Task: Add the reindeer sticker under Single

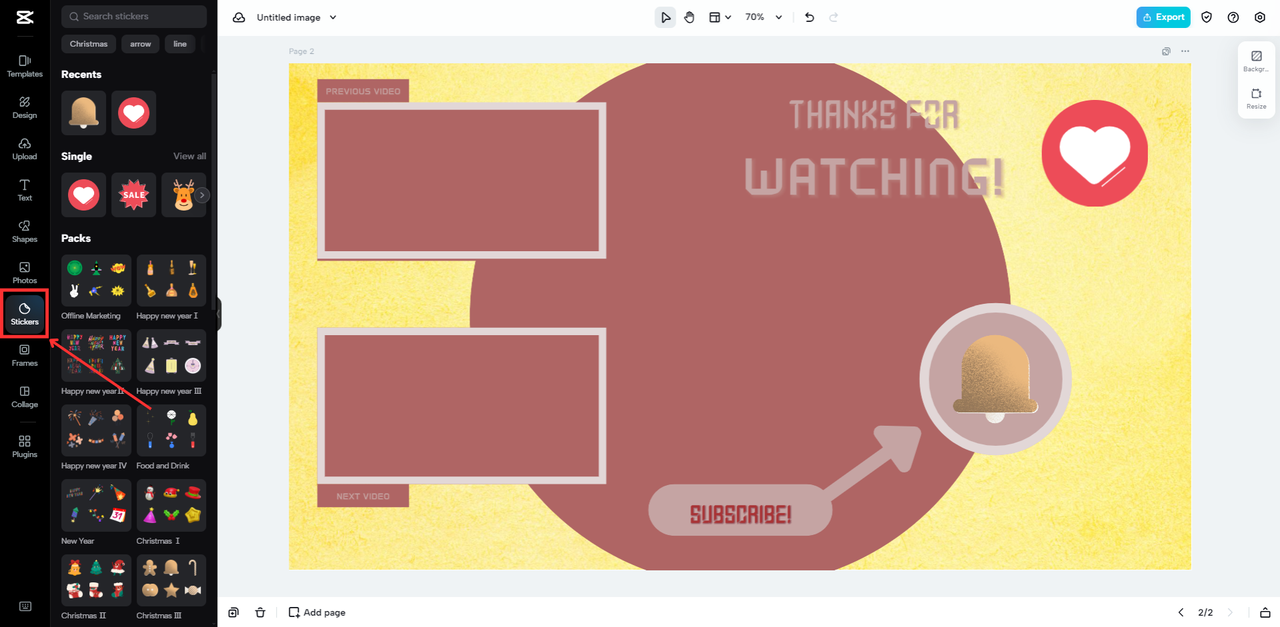Action: (x=183, y=195)
